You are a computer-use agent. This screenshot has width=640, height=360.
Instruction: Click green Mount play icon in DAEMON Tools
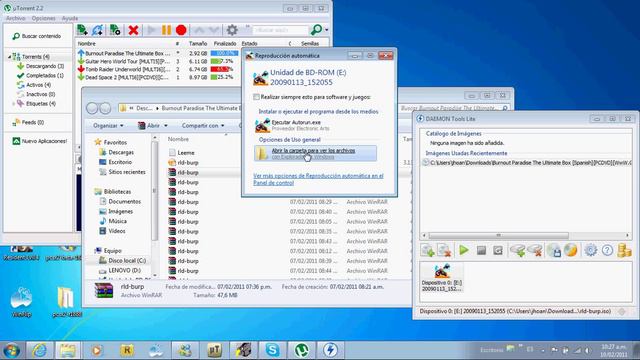(464, 250)
